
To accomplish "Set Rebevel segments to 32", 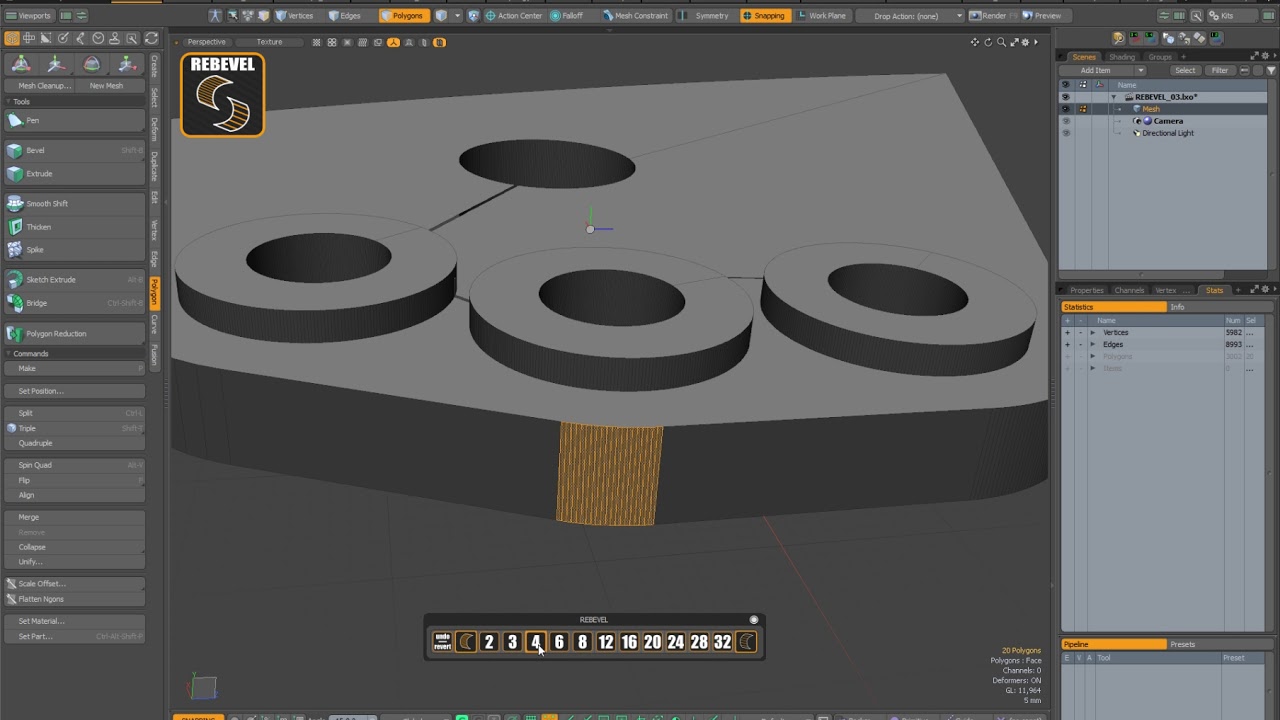I will pyautogui.click(x=722, y=642).
